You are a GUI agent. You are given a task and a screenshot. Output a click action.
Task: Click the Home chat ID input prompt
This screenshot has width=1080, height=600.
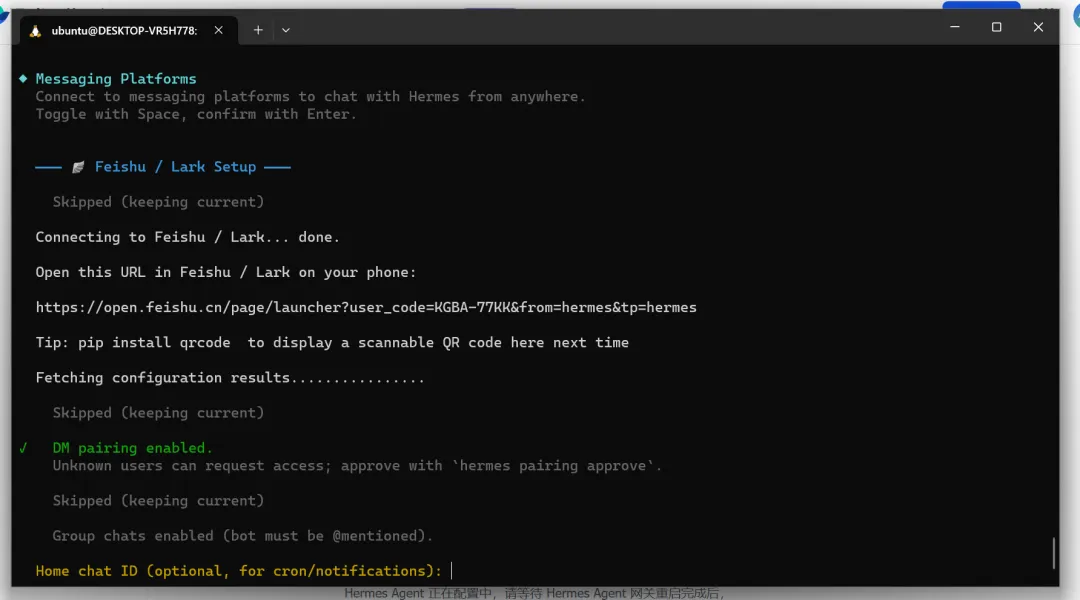tap(238, 571)
